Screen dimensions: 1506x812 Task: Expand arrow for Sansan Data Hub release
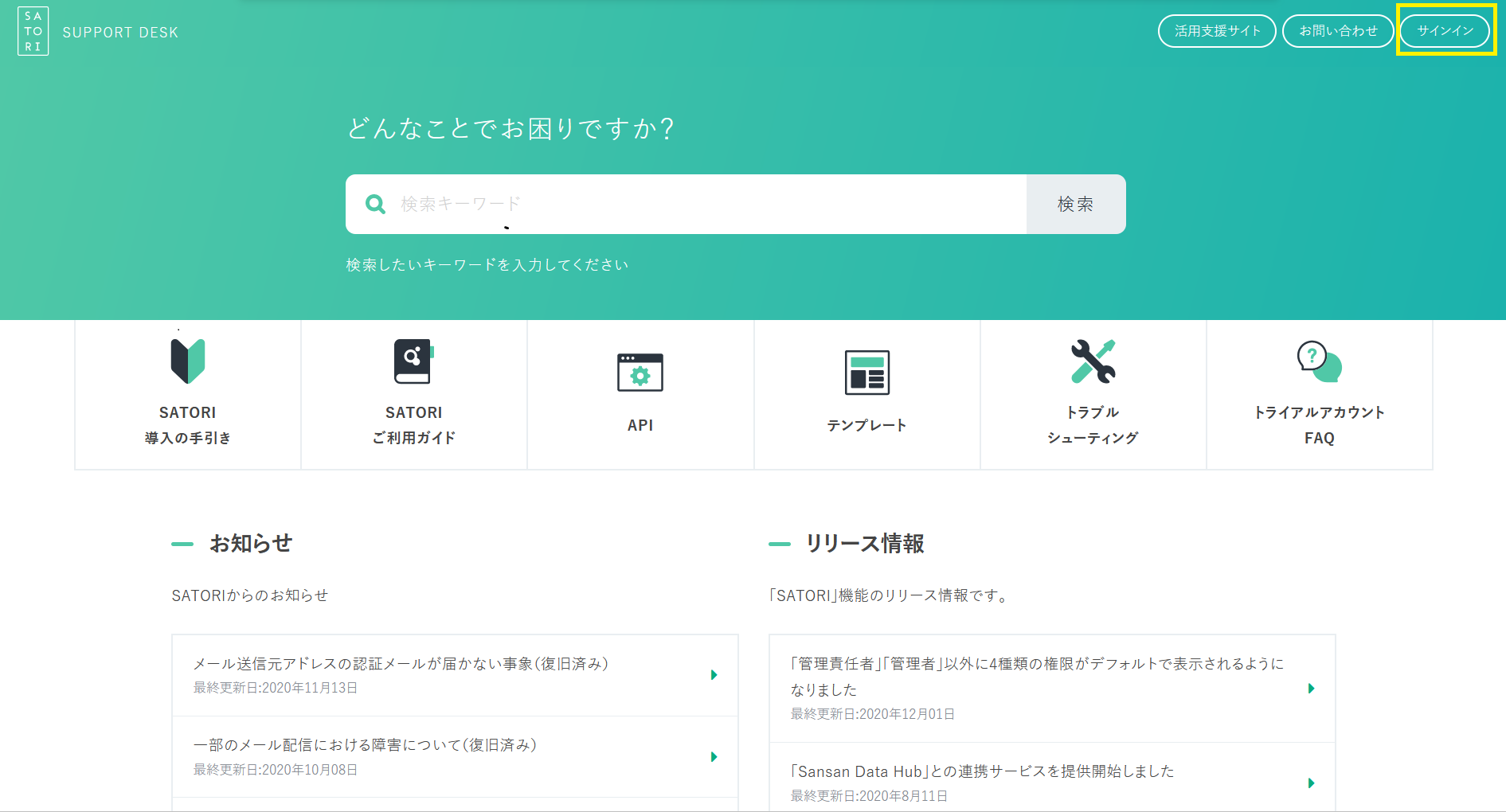pyautogui.click(x=1311, y=783)
